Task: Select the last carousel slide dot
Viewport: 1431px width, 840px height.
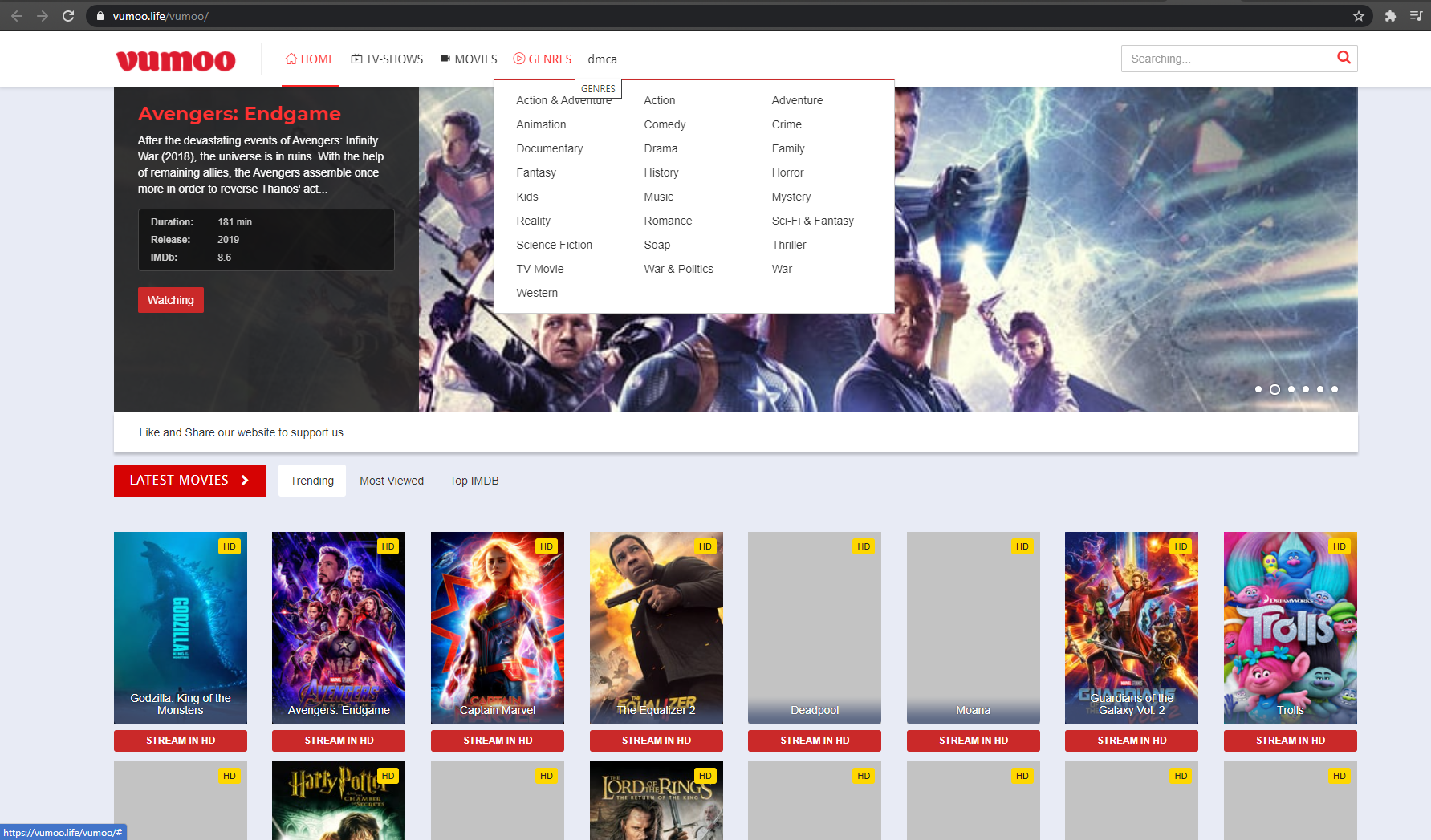Action: [x=1335, y=389]
